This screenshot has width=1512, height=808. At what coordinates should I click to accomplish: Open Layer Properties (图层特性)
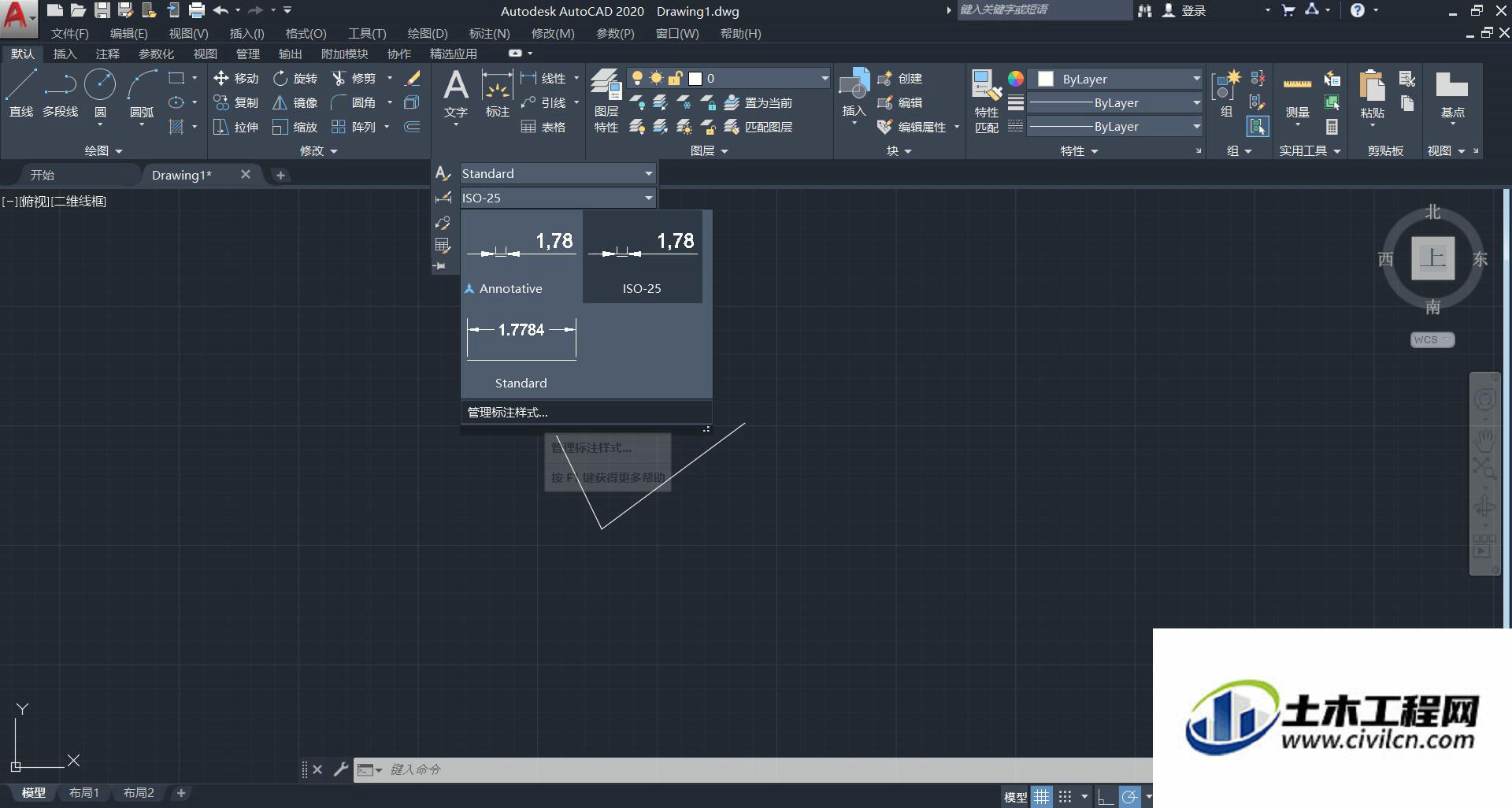point(606,101)
